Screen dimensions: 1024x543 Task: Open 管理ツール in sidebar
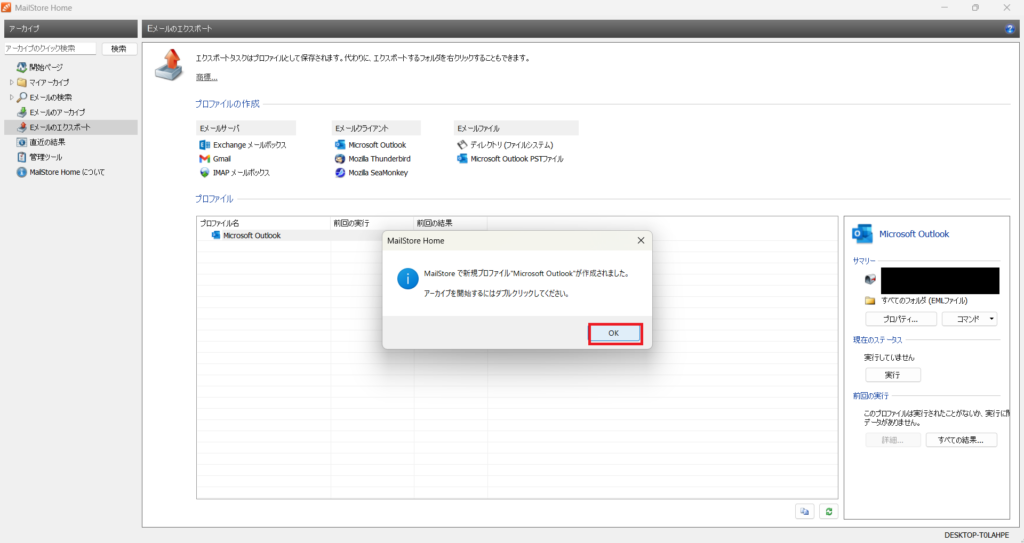click(x=45, y=157)
